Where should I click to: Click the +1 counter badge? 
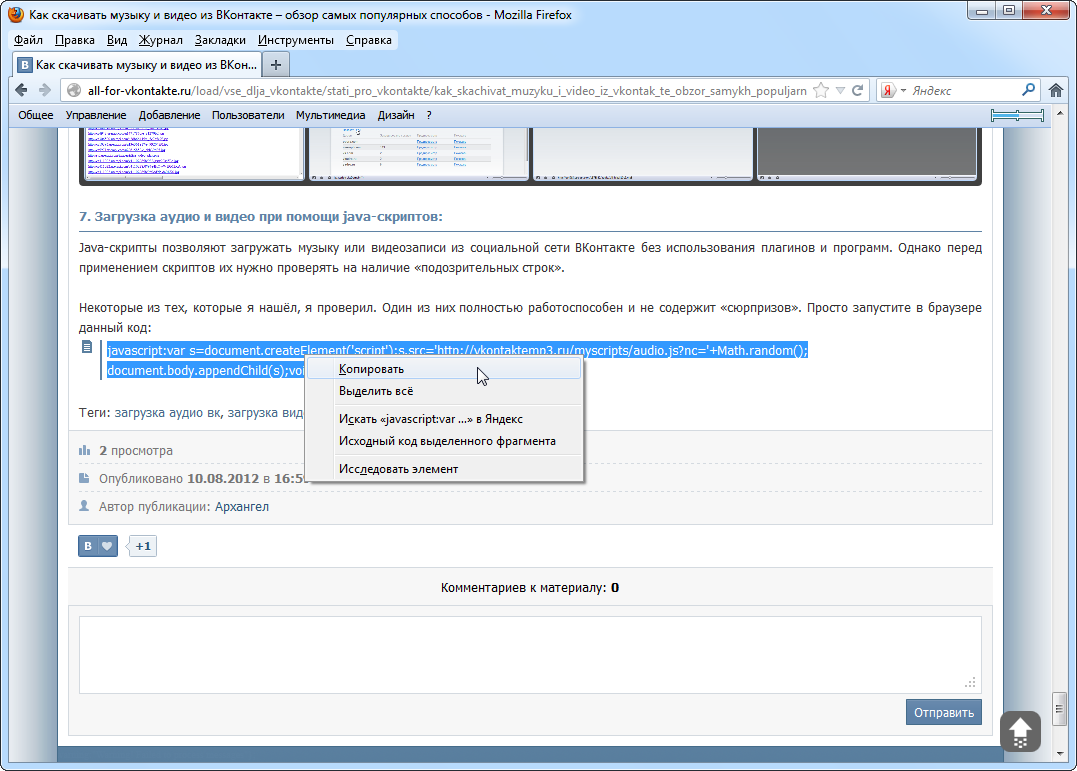[x=142, y=546]
